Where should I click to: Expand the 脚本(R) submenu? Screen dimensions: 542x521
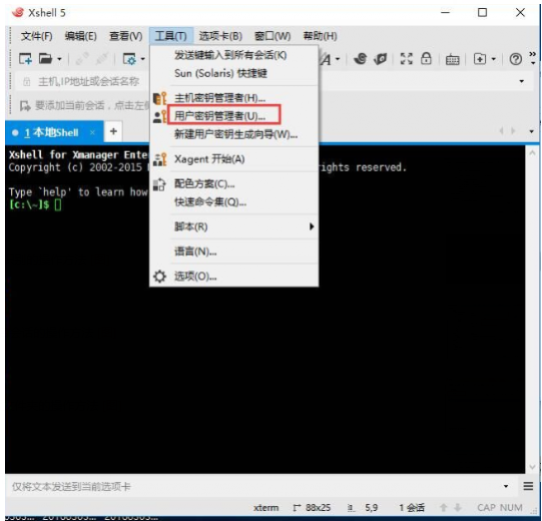click(234, 227)
